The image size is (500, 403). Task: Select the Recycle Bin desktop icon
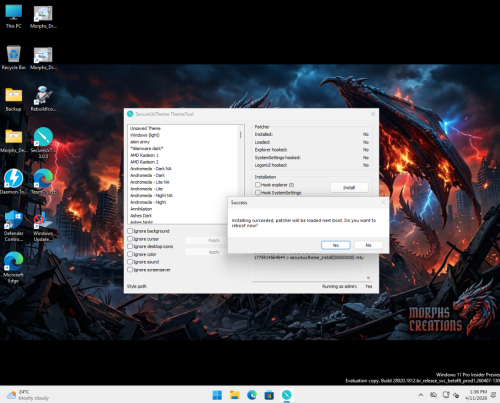(x=13, y=58)
